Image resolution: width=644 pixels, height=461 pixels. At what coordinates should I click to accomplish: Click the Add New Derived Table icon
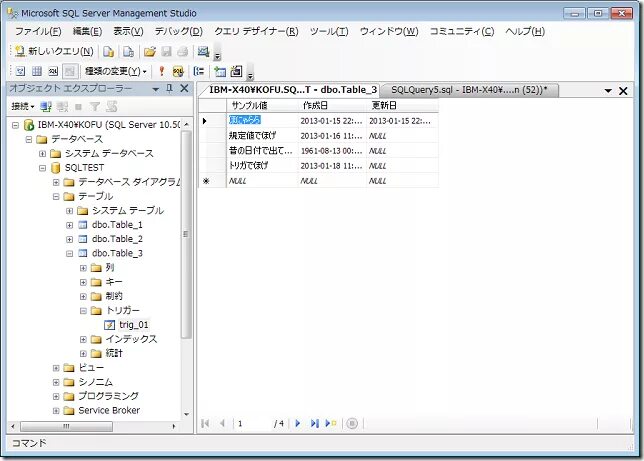click(236, 71)
